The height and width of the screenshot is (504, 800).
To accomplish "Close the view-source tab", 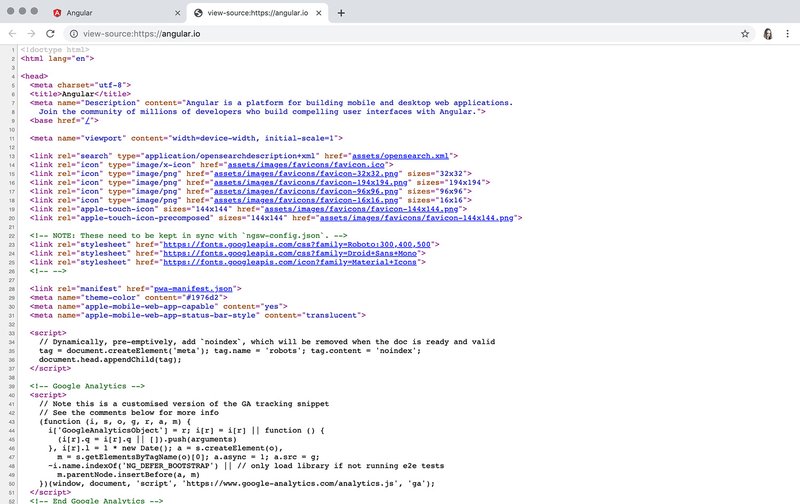I will [319, 13].
